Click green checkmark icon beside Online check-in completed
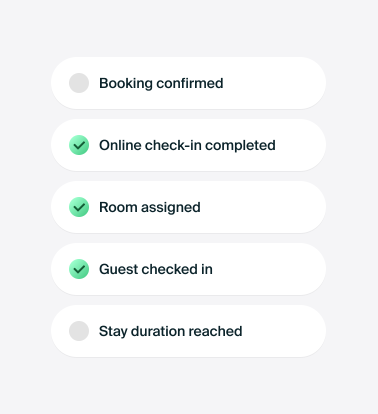 [x=79, y=145]
